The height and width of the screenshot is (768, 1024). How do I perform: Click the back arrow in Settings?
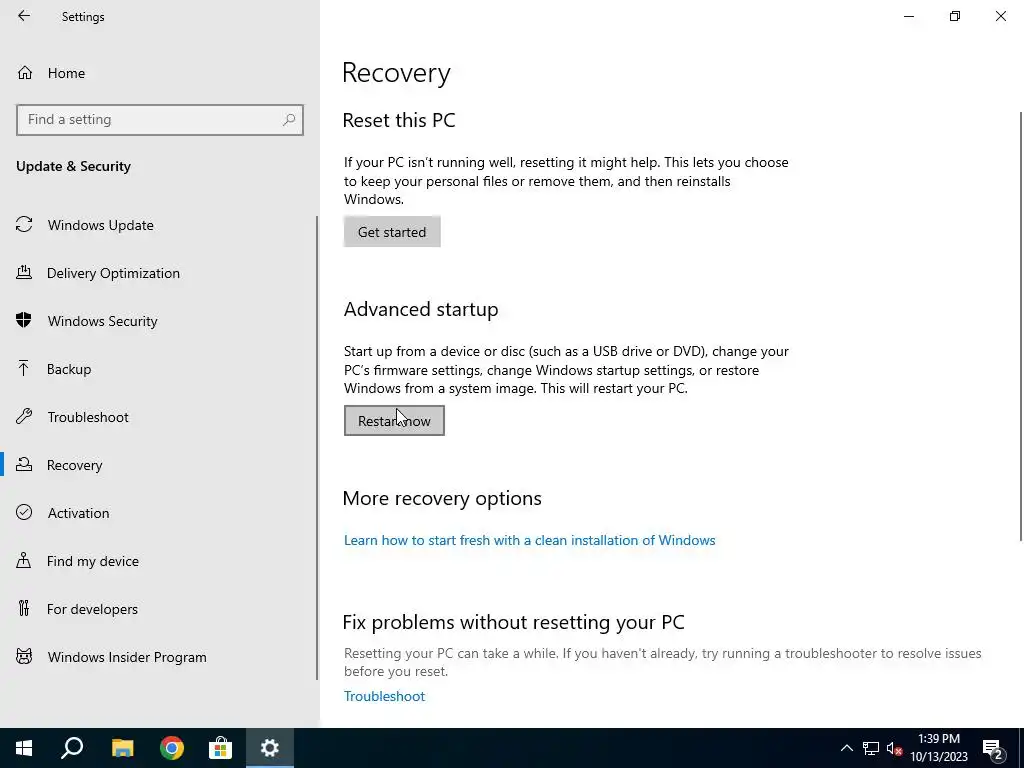[24, 16]
